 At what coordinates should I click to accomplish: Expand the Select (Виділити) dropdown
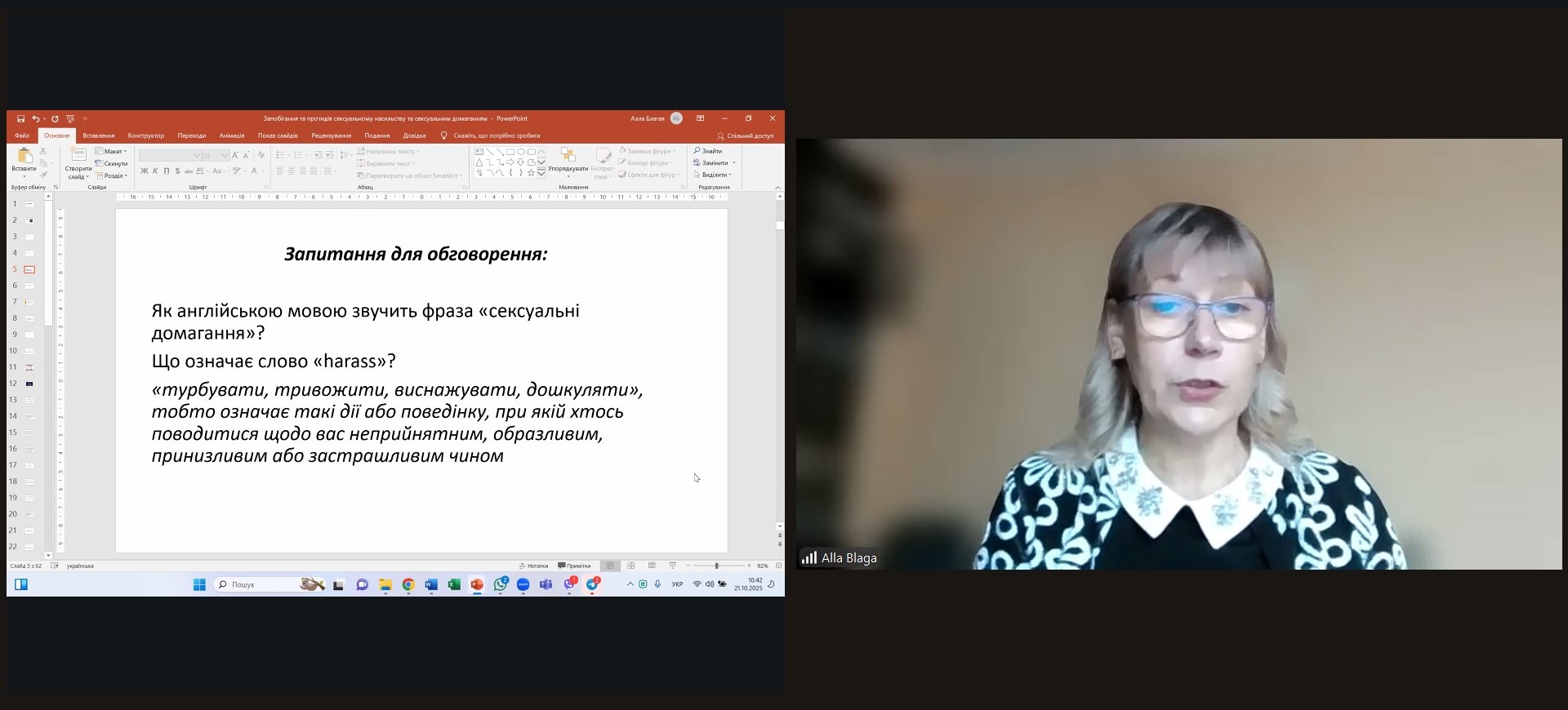(713, 175)
